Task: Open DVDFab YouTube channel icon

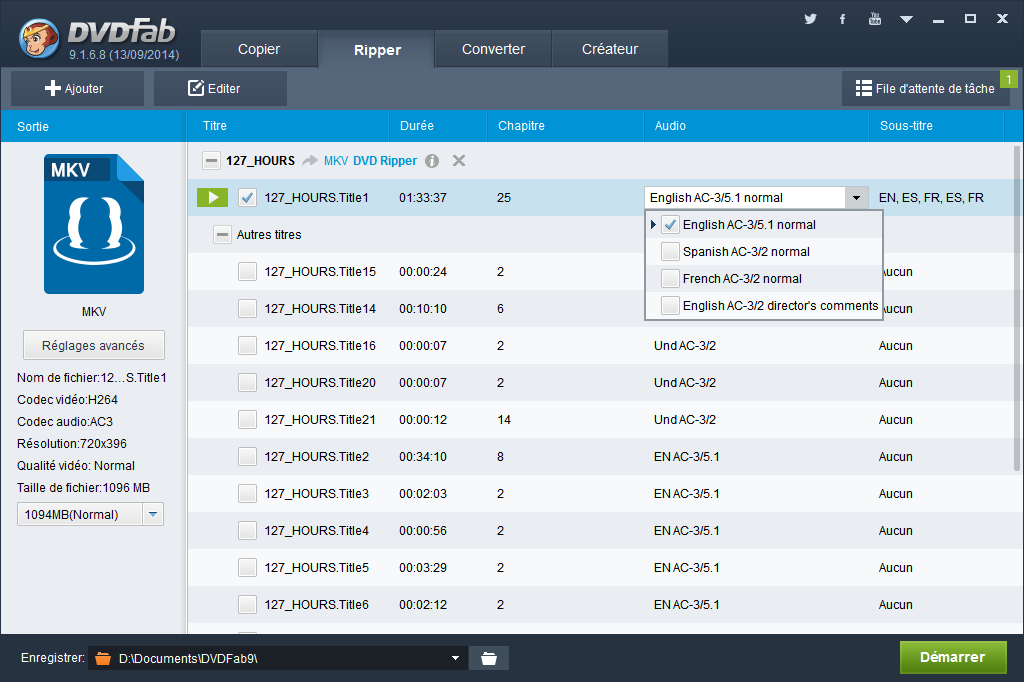Action: [x=875, y=19]
